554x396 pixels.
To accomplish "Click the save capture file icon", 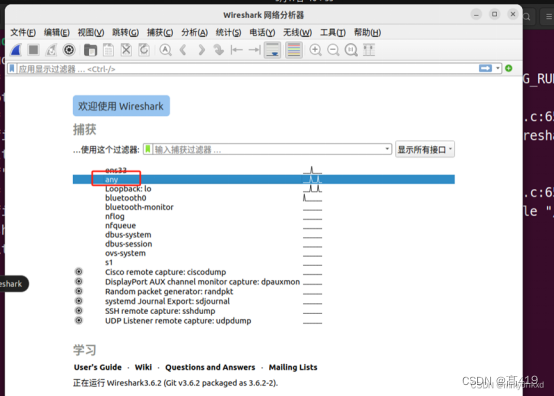I will [x=108, y=50].
